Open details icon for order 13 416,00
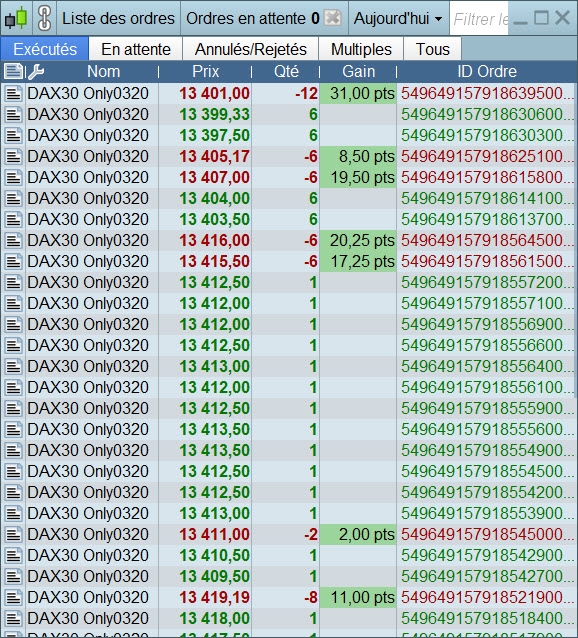 13,240
